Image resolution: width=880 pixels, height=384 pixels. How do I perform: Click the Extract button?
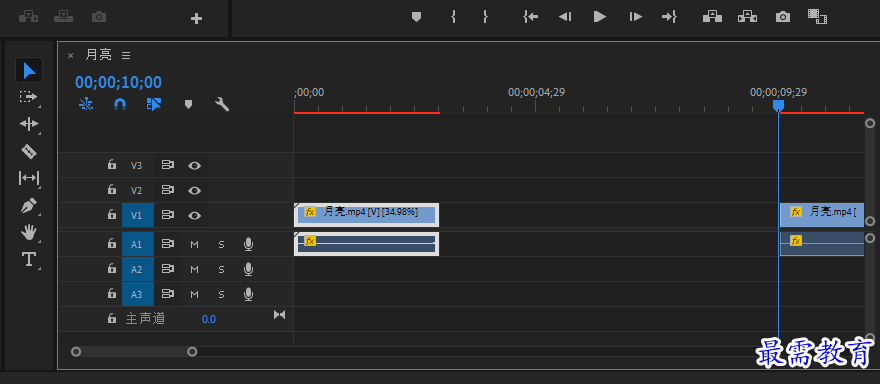coord(747,16)
